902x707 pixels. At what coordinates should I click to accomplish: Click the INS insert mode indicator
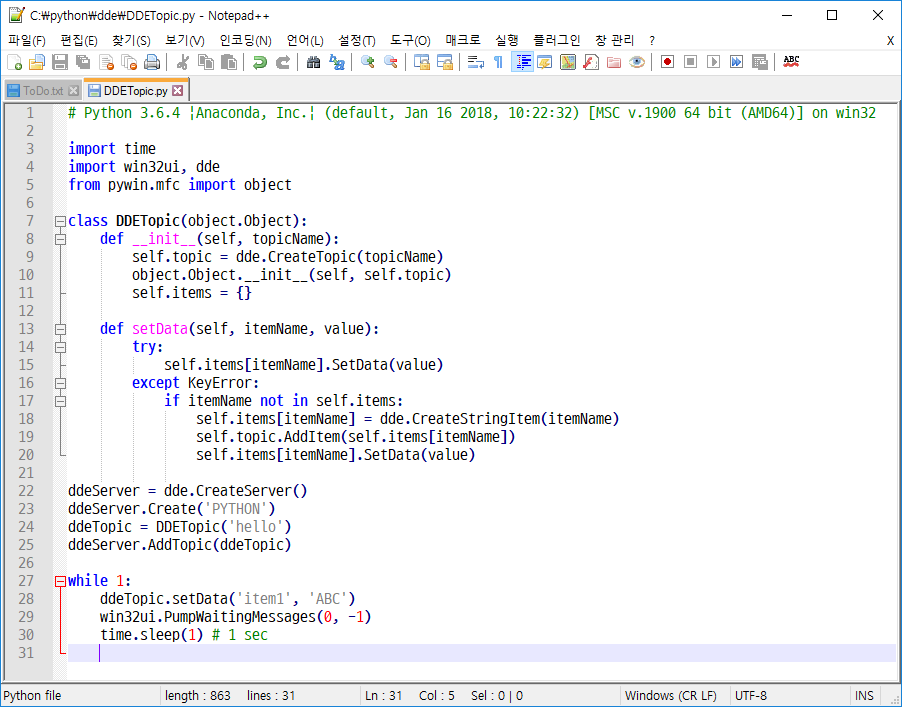[863, 695]
